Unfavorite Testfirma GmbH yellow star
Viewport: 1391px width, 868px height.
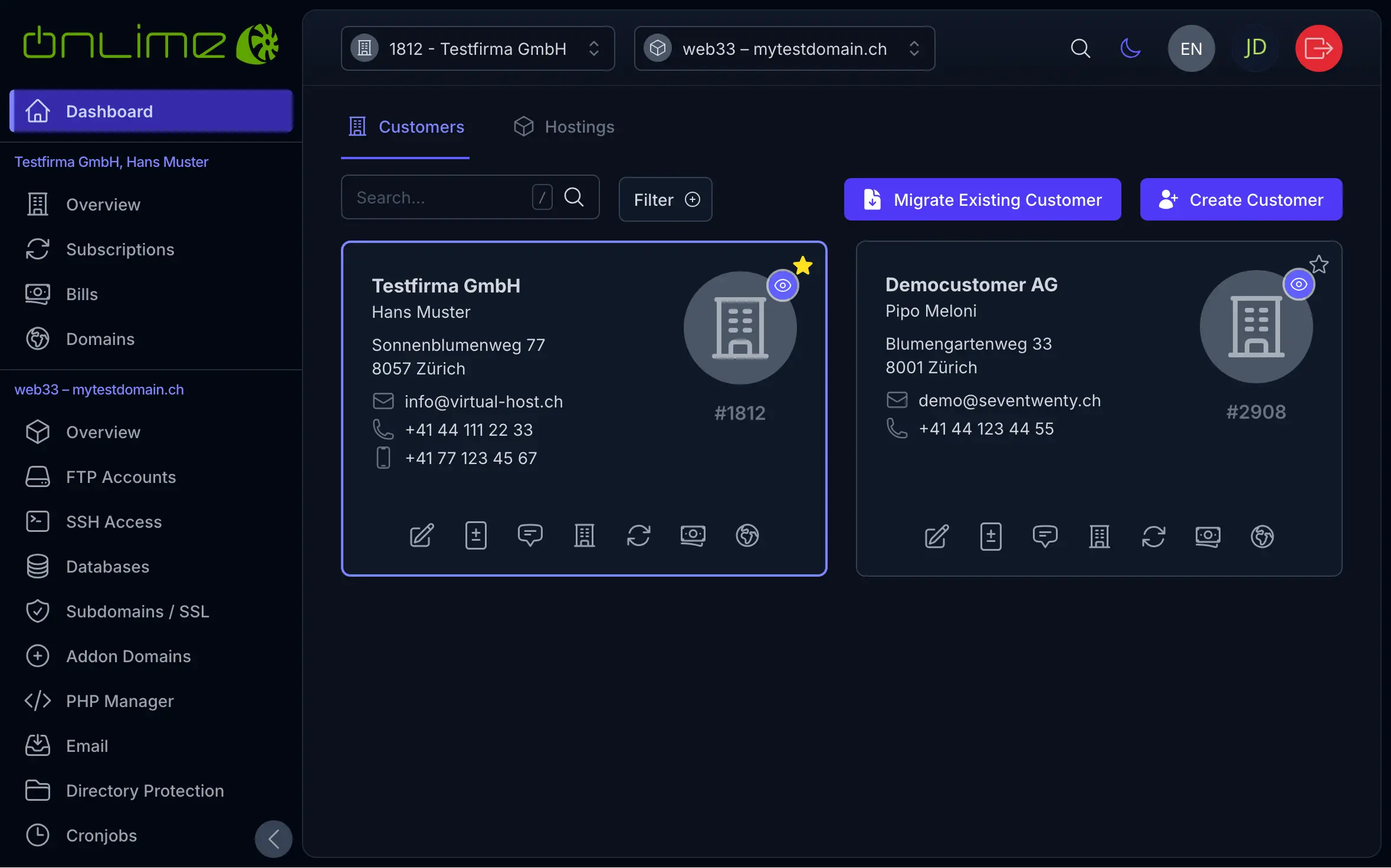tap(802, 265)
